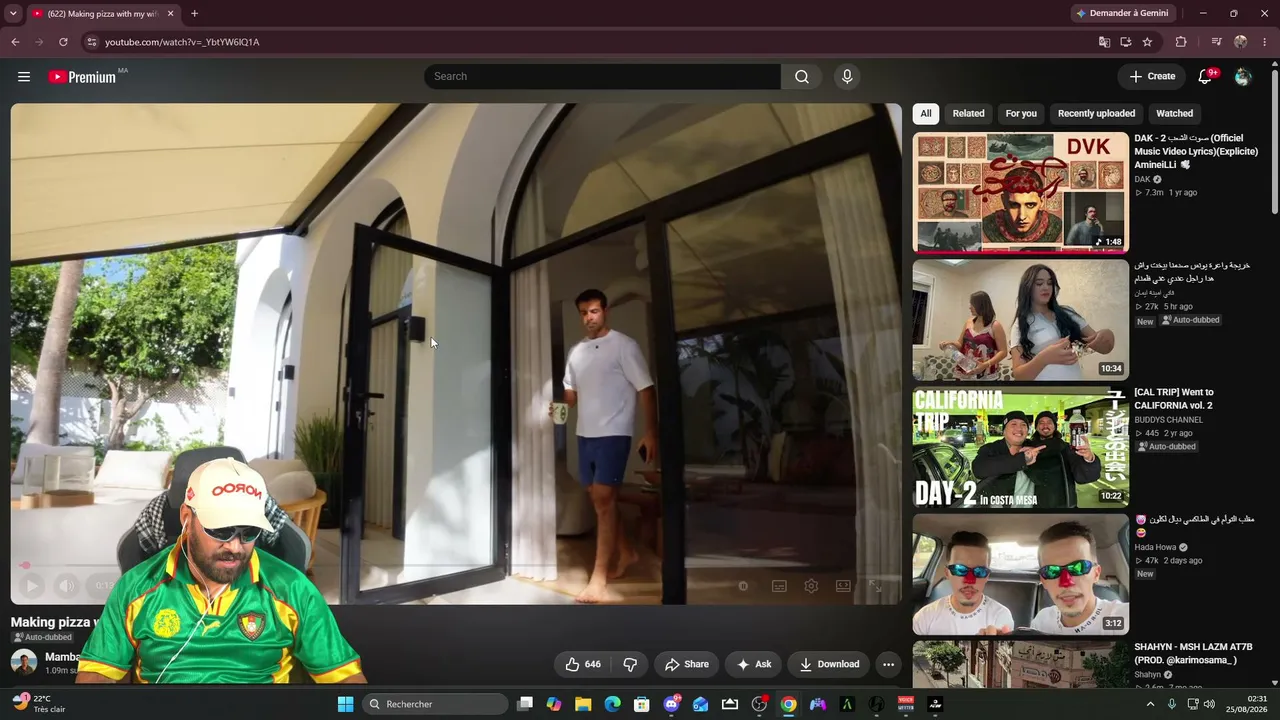Toggle theater mode in player

[843, 586]
